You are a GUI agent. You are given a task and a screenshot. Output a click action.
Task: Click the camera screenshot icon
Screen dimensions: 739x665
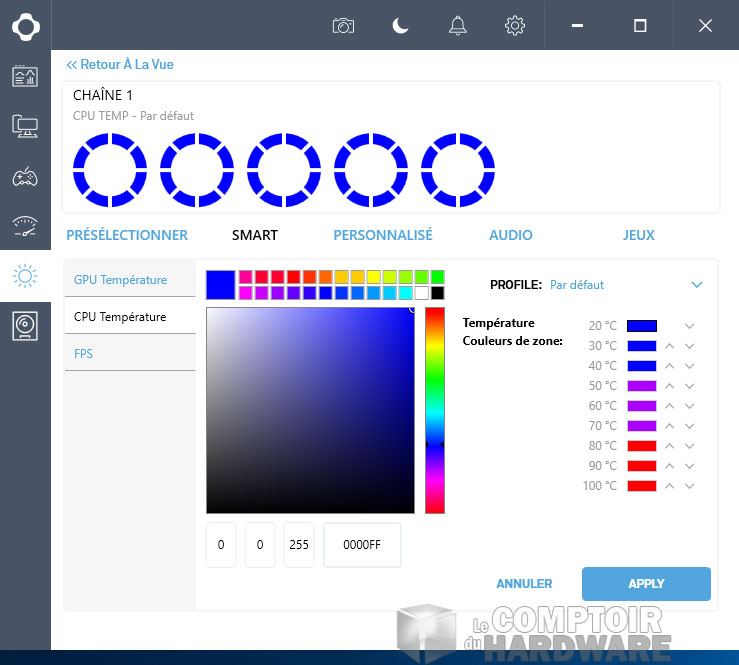click(x=343, y=26)
